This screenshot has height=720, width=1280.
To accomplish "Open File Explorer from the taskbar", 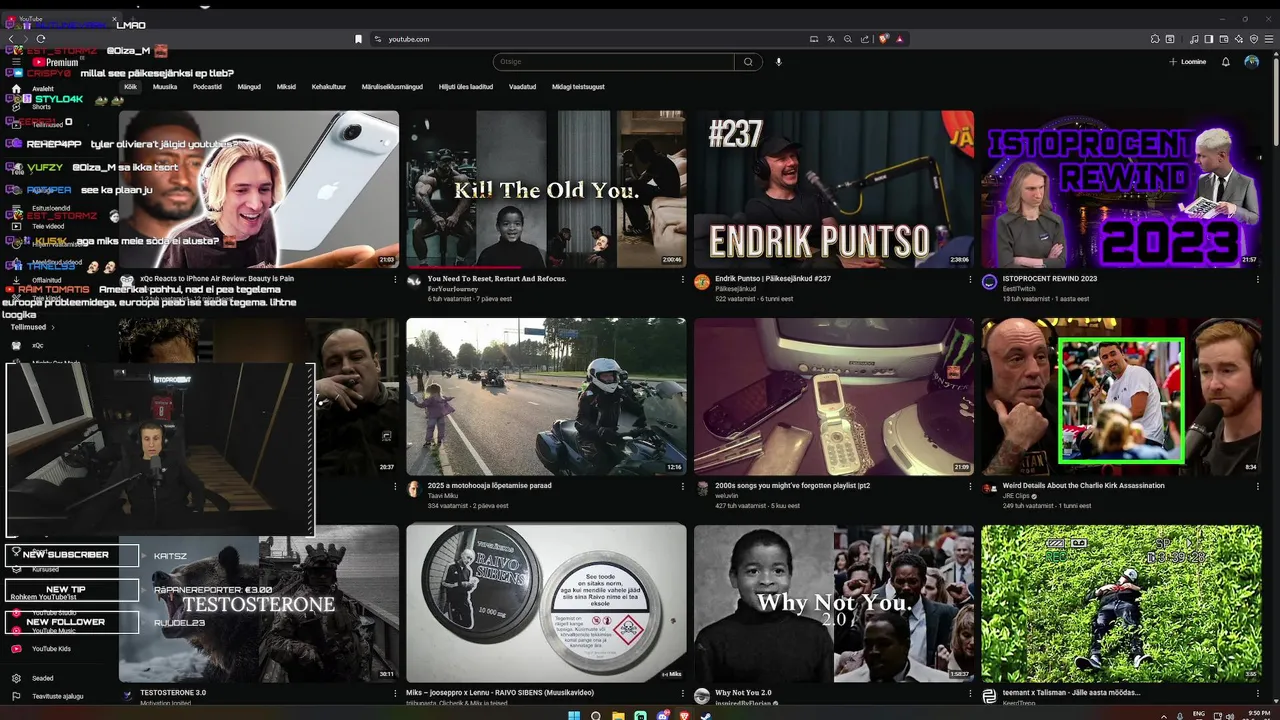I will point(618,715).
